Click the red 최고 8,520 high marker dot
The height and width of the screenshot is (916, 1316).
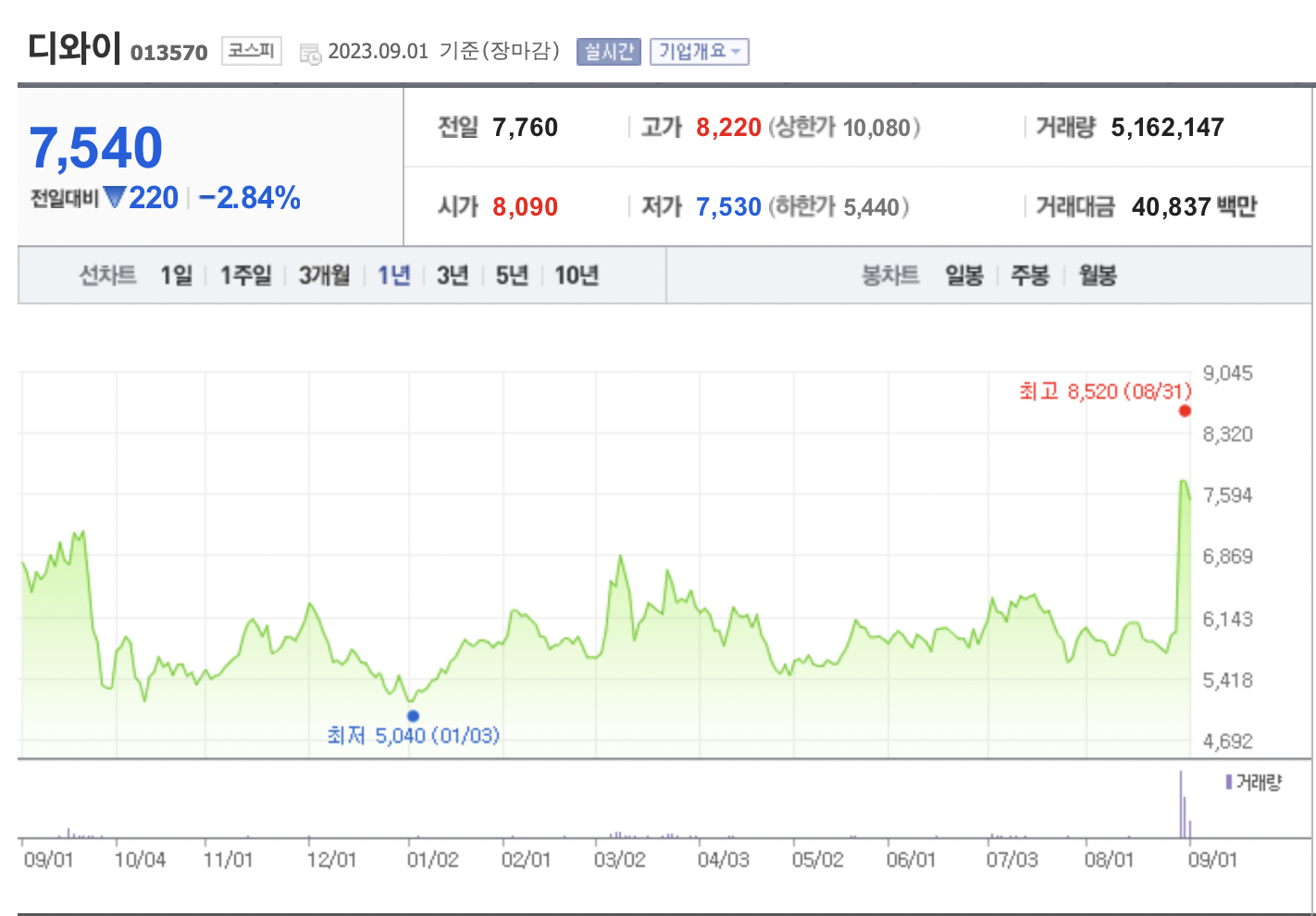coord(1185,411)
